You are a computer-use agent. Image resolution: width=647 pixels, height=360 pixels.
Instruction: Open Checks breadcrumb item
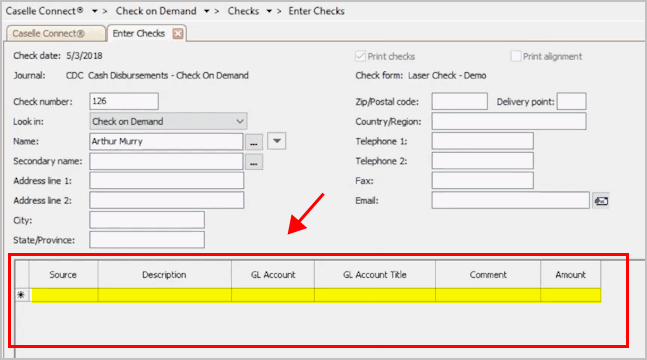(x=243, y=11)
